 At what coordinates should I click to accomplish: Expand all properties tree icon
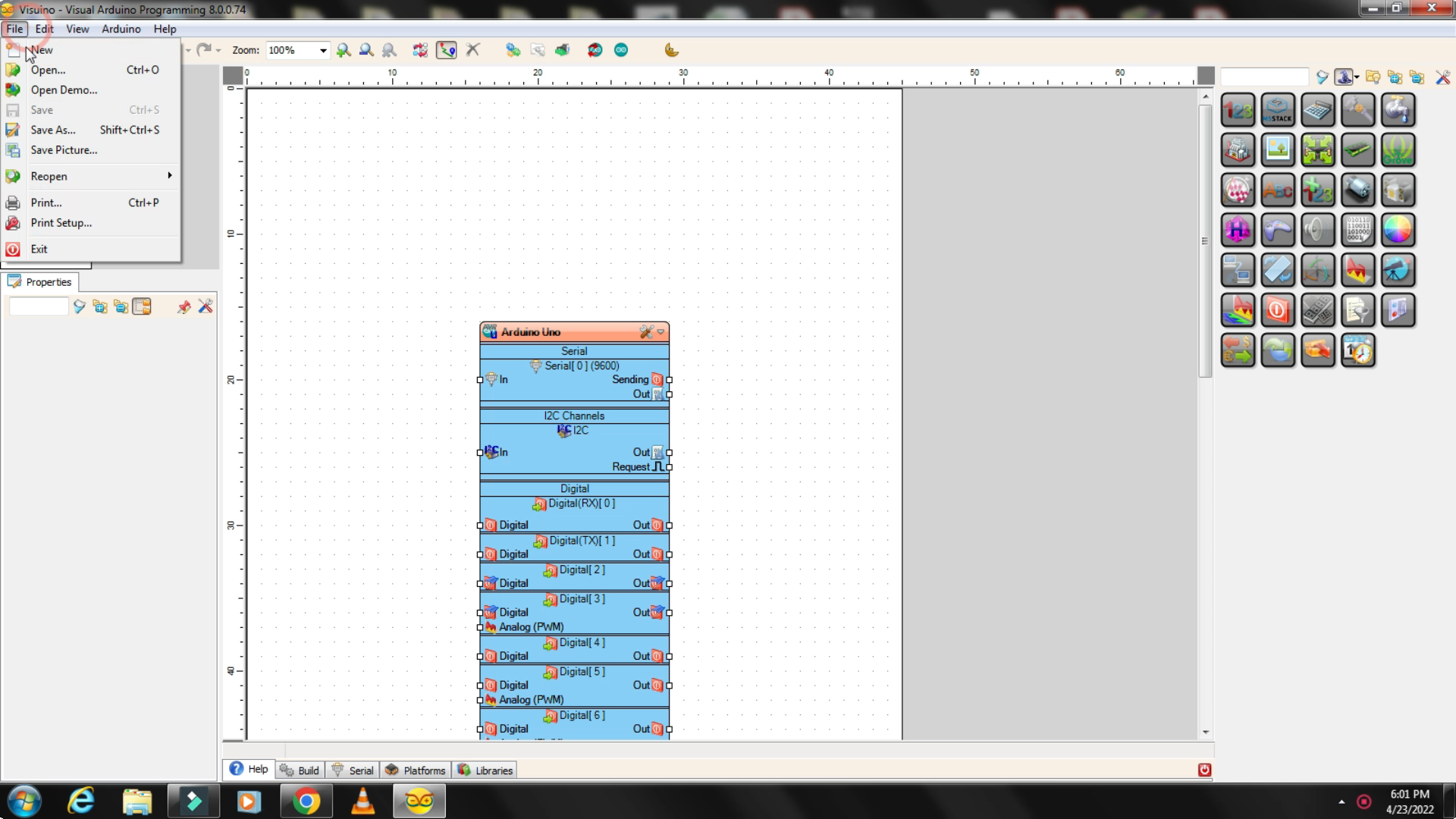(100, 306)
